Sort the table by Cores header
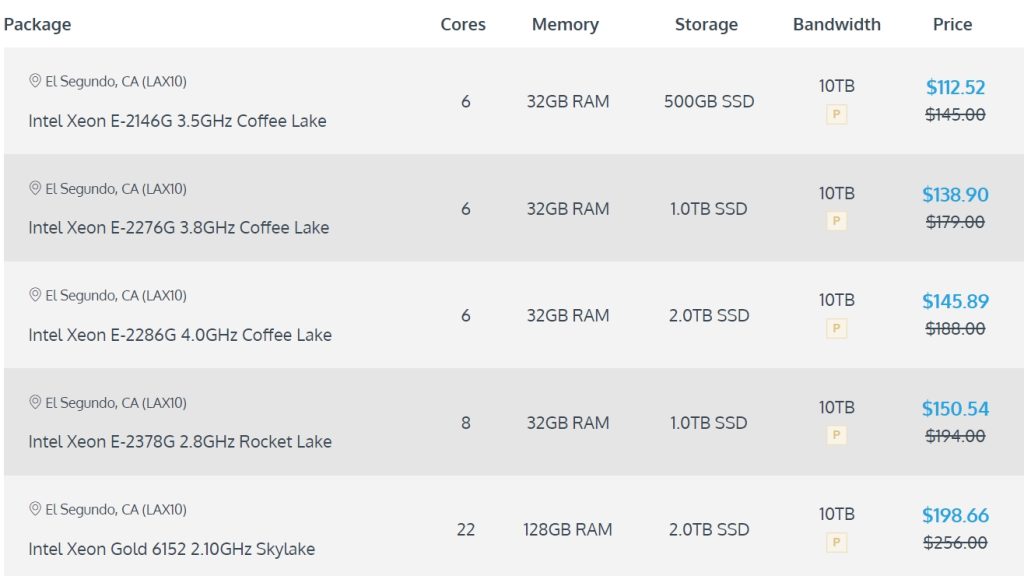This screenshot has width=1024, height=576. (x=463, y=24)
